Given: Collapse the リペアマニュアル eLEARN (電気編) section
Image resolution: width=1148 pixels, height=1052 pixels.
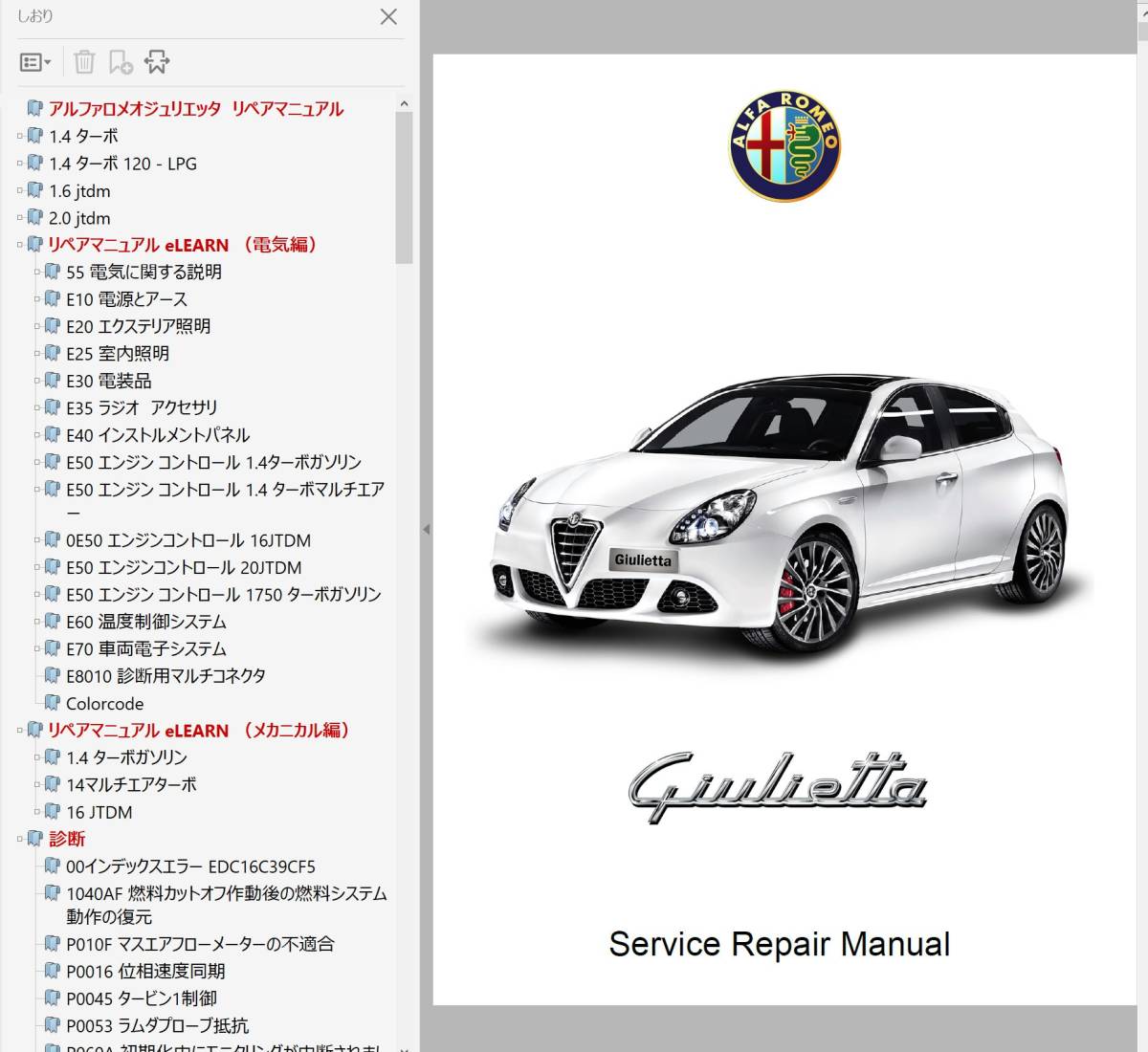Looking at the screenshot, I should click(x=19, y=245).
